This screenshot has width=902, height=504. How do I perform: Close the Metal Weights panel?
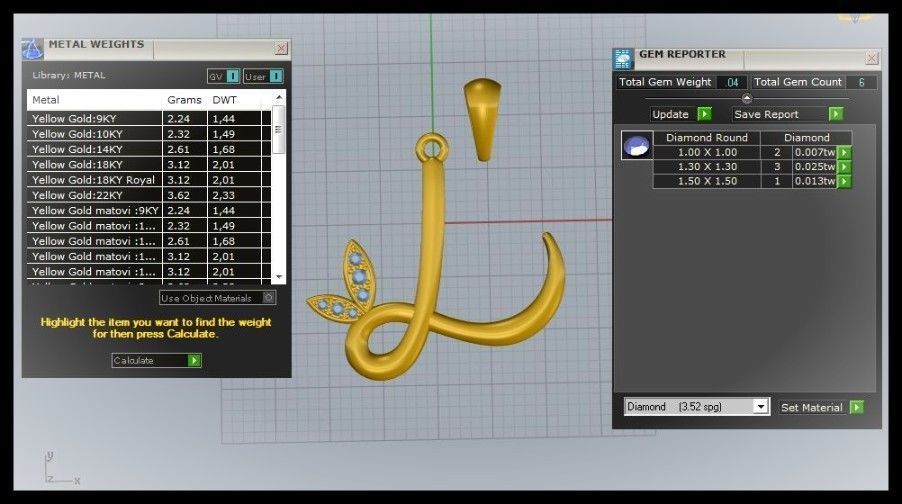pos(281,48)
